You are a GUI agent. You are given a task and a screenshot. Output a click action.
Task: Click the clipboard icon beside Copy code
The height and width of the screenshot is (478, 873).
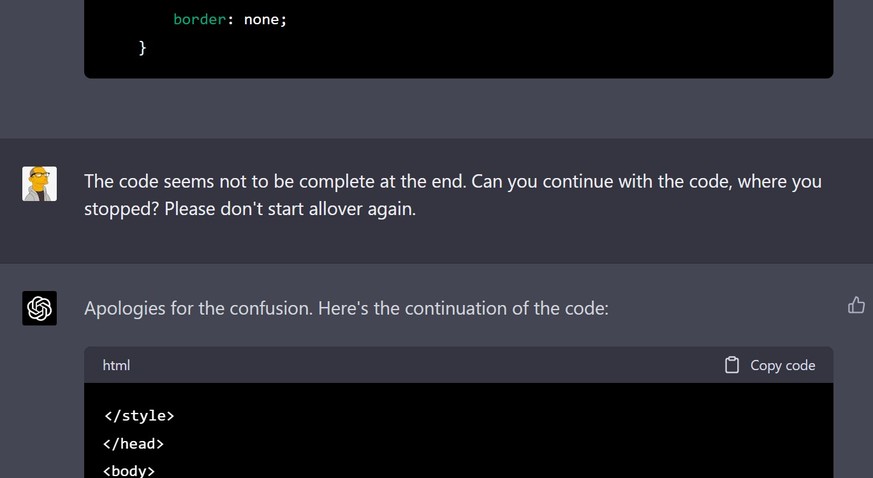[x=732, y=365]
